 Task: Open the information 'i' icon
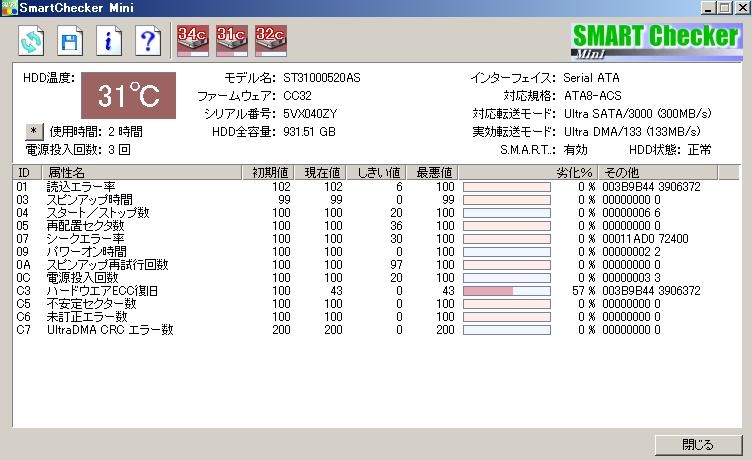click(x=109, y=41)
